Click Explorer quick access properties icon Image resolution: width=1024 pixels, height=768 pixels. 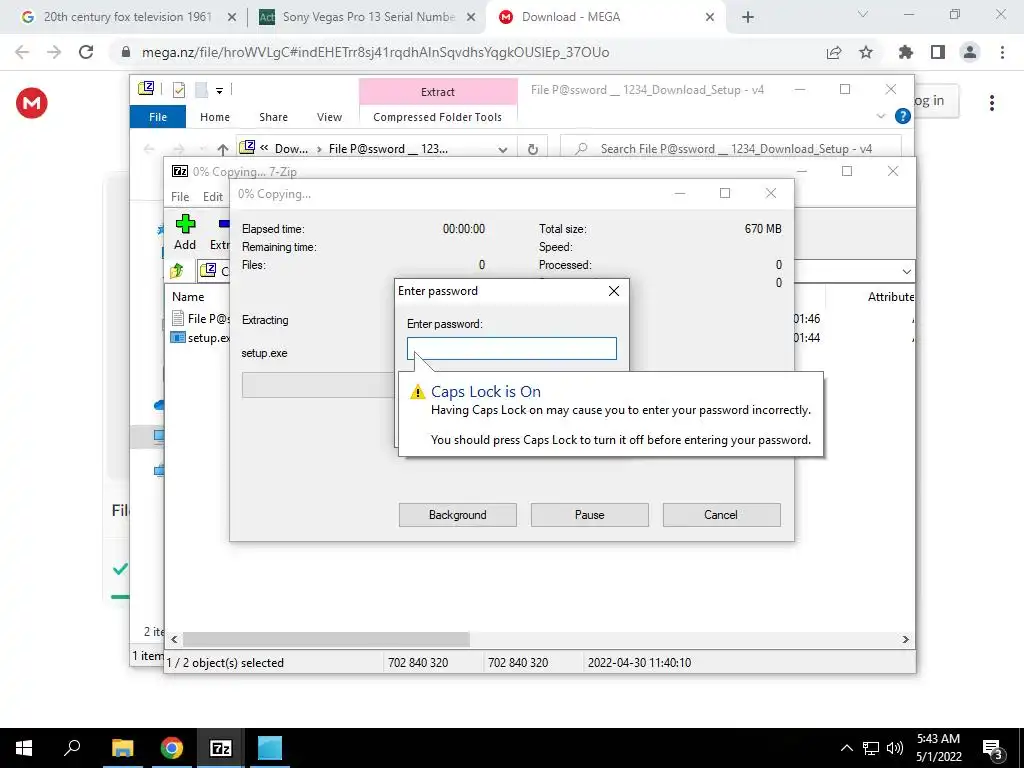(179, 89)
